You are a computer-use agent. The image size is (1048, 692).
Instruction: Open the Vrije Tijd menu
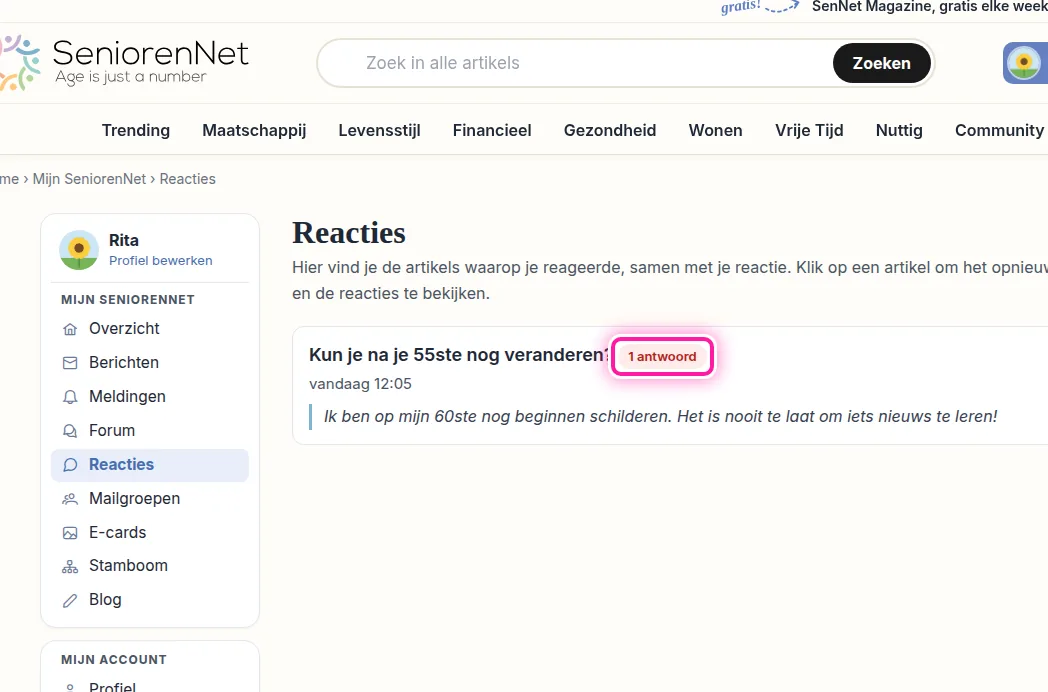tap(809, 130)
